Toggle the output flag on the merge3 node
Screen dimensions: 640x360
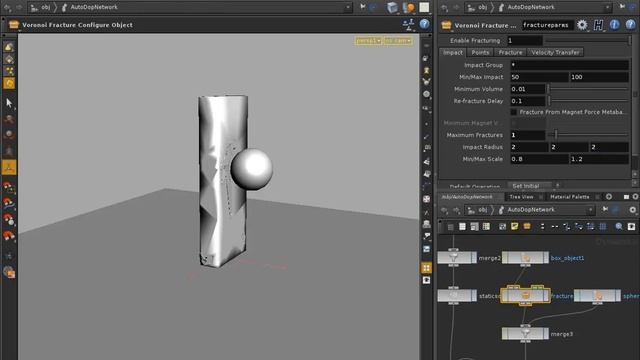546,333
